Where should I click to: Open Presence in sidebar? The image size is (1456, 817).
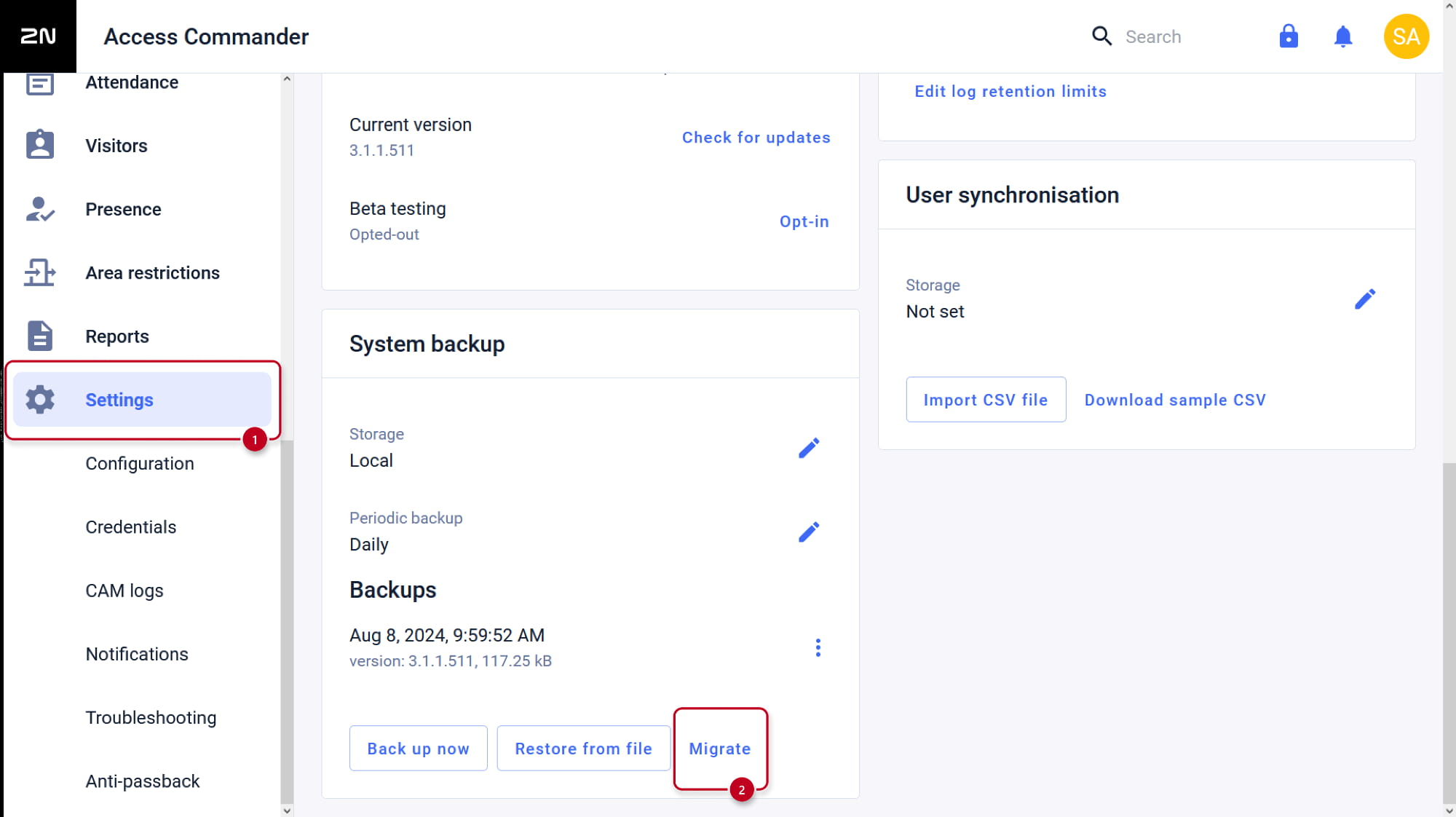click(x=123, y=209)
